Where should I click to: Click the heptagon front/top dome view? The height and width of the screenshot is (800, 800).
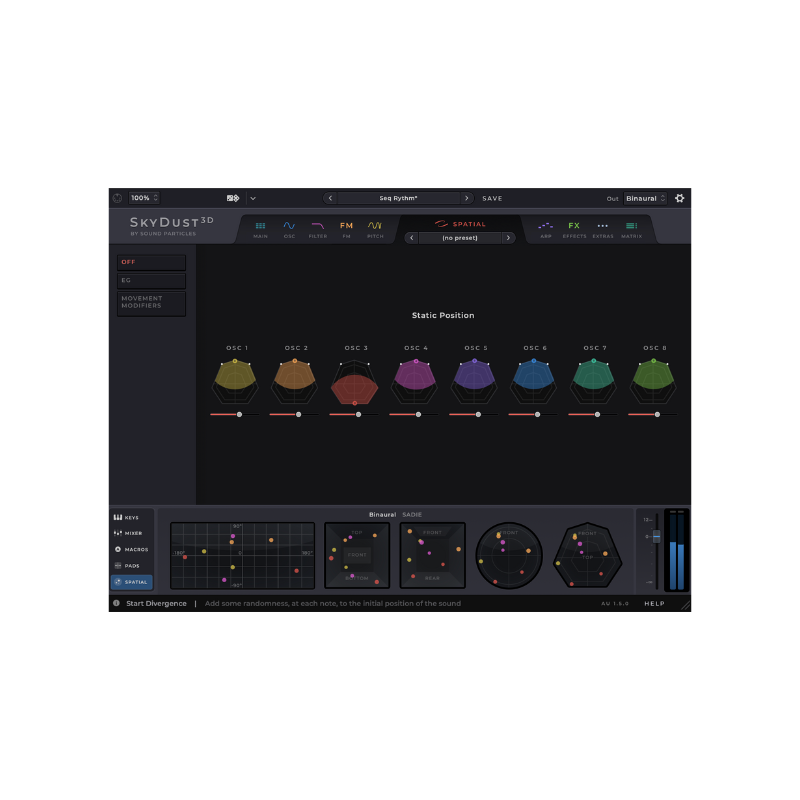pos(588,556)
